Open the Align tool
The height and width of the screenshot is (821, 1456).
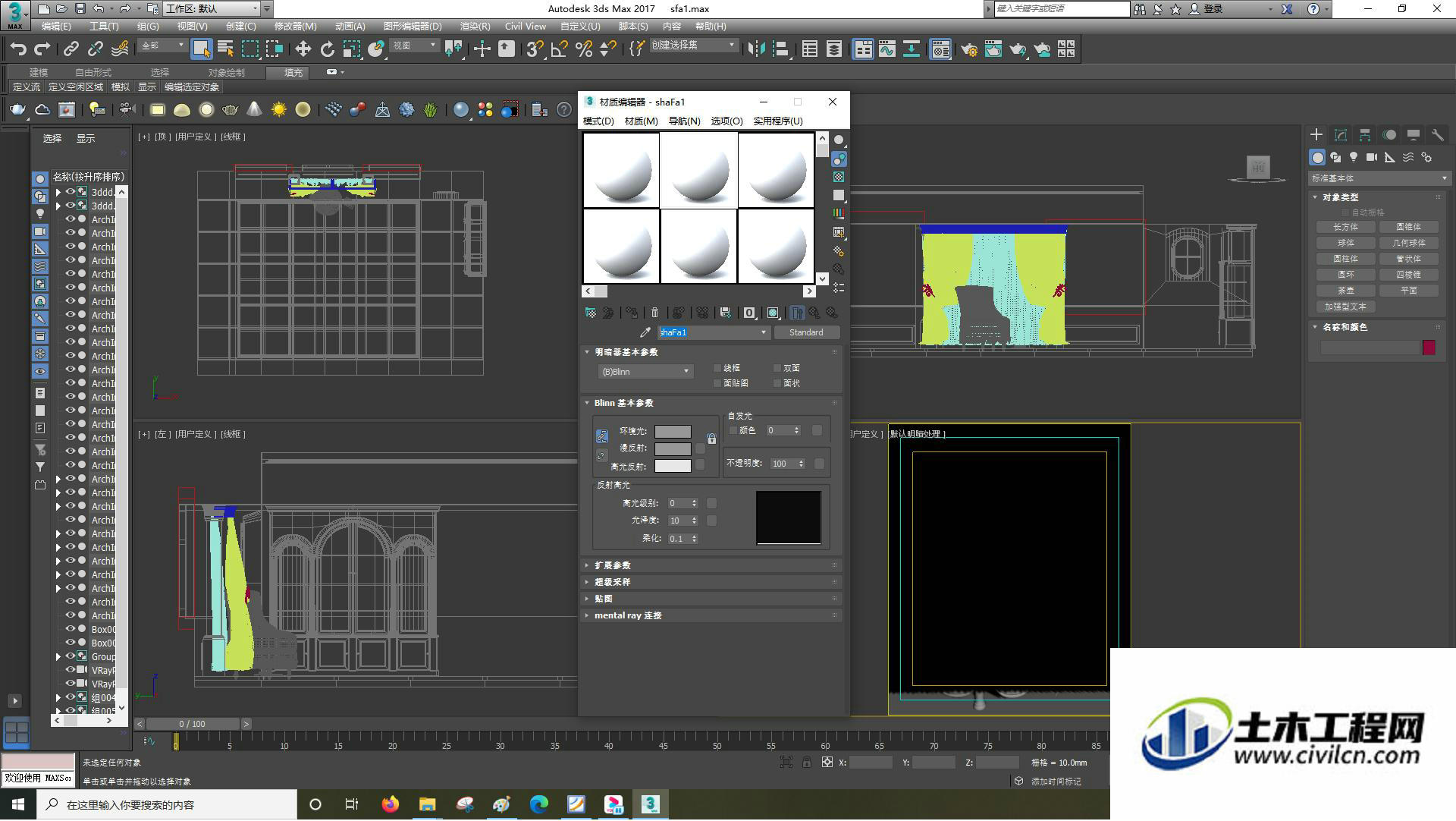[780, 49]
